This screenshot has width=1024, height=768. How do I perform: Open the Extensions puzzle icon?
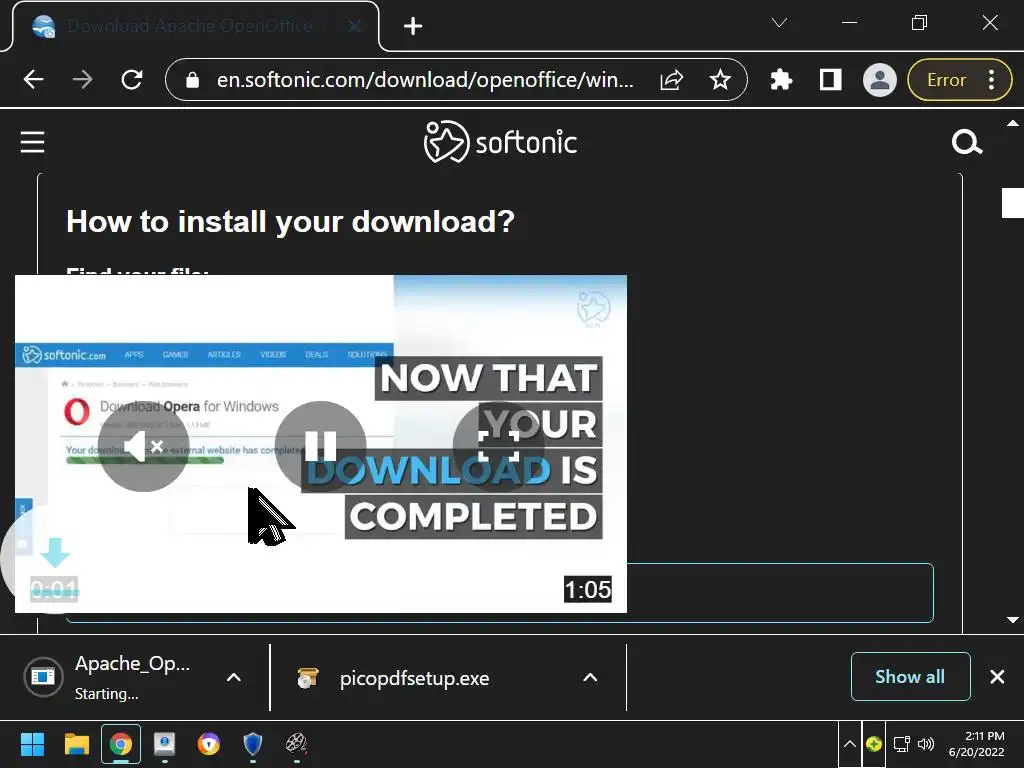click(x=781, y=80)
